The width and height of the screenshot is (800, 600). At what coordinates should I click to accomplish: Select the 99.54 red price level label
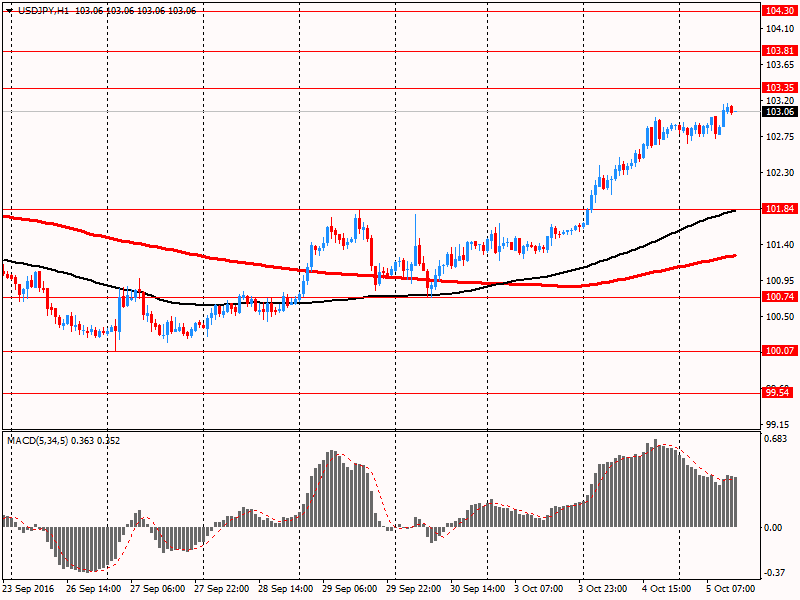[x=778, y=393]
